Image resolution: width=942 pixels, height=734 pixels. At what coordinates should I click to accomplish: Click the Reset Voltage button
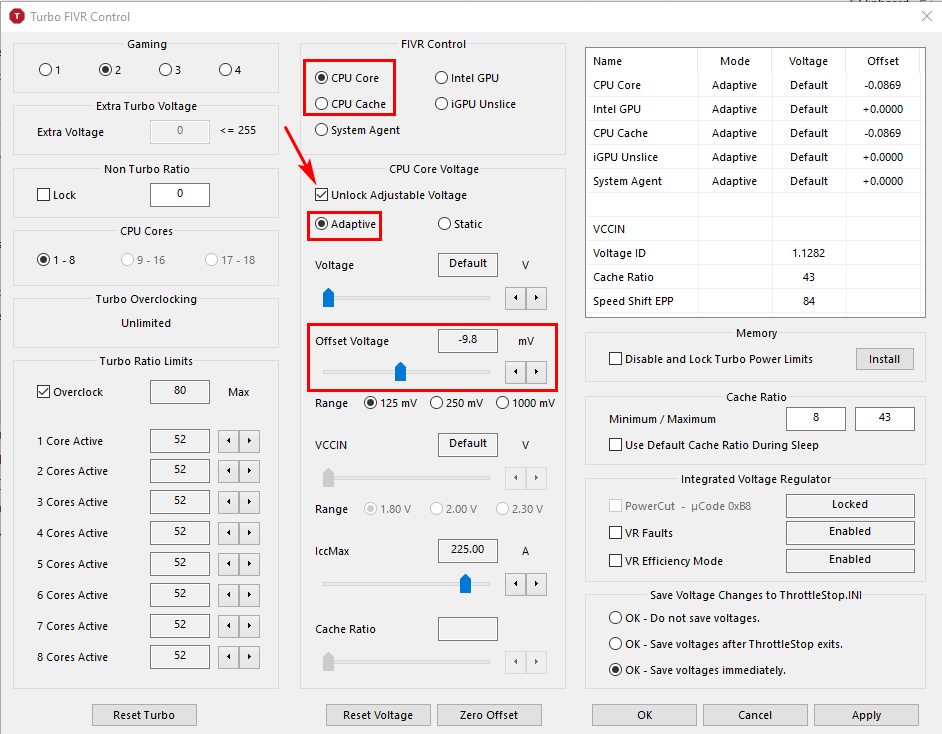[378, 715]
